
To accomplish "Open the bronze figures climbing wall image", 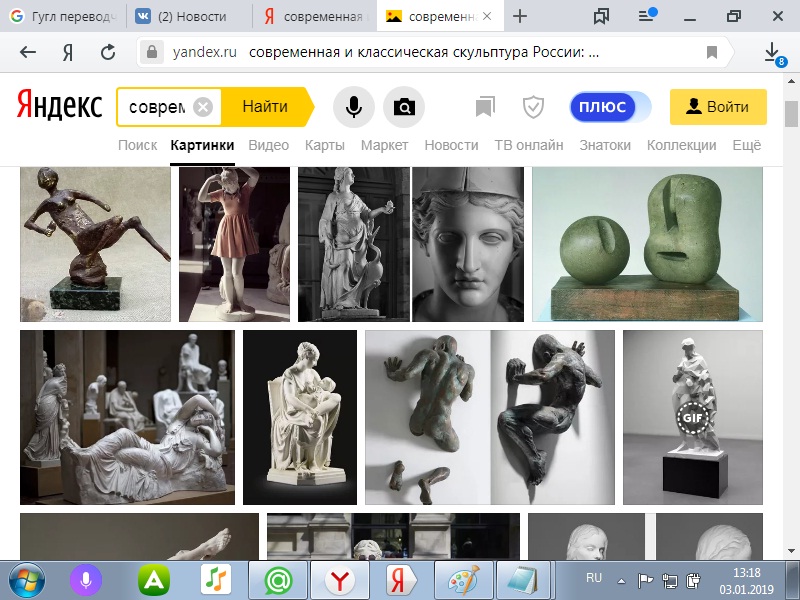I will (x=490, y=417).
